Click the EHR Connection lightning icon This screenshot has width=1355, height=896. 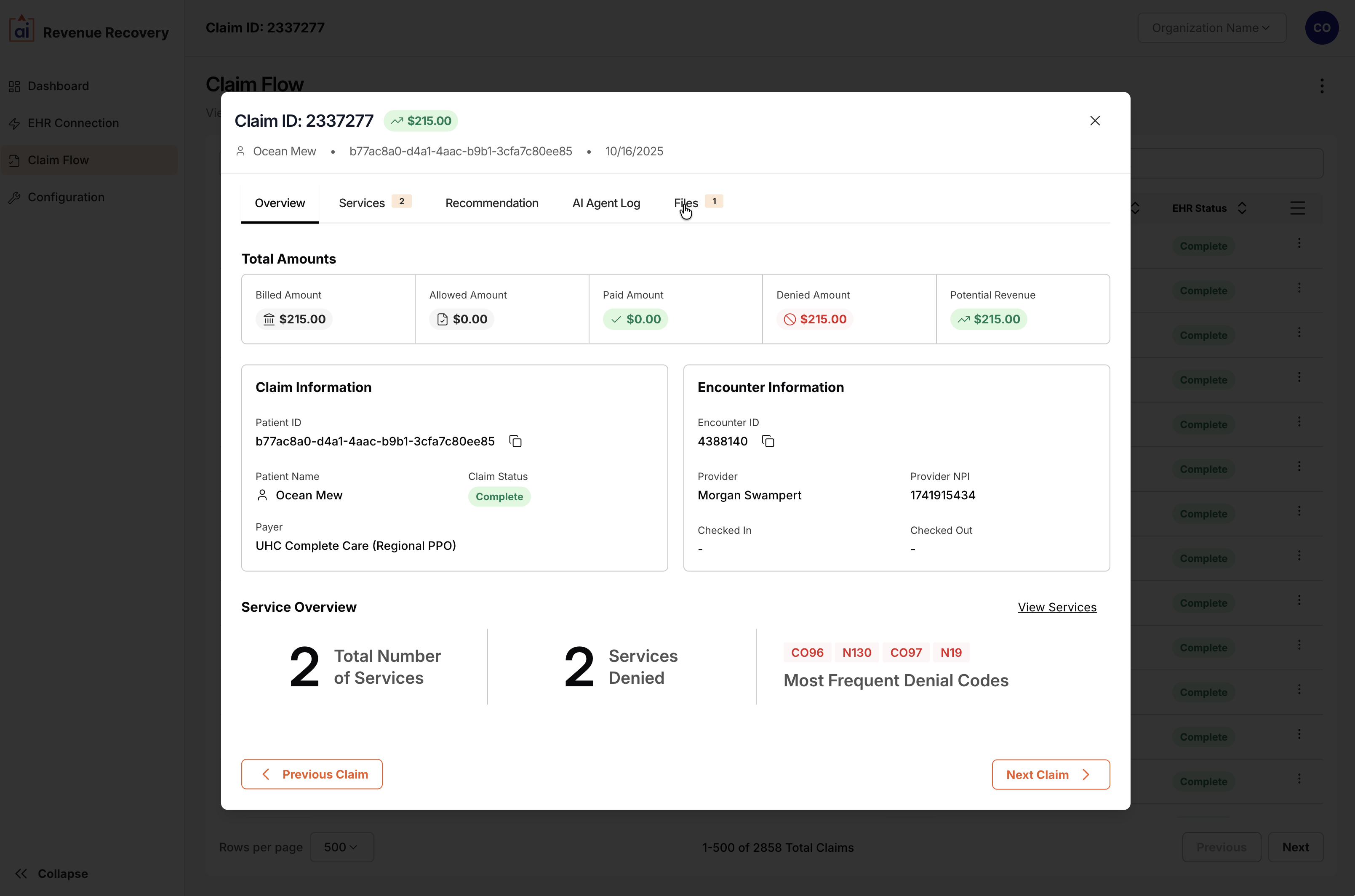pyautogui.click(x=14, y=123)
